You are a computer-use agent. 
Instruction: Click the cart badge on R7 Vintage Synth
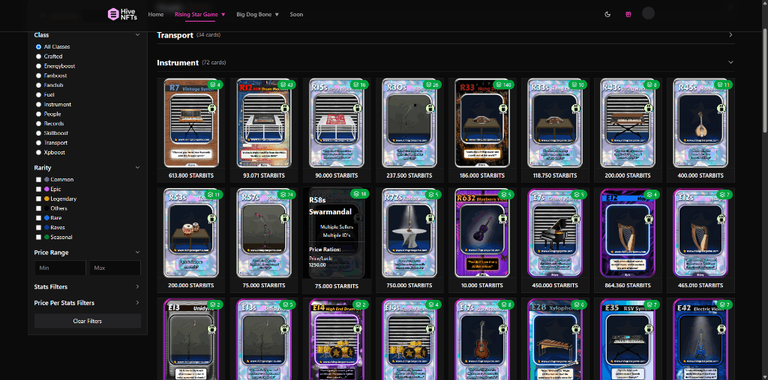pos(216,85)
